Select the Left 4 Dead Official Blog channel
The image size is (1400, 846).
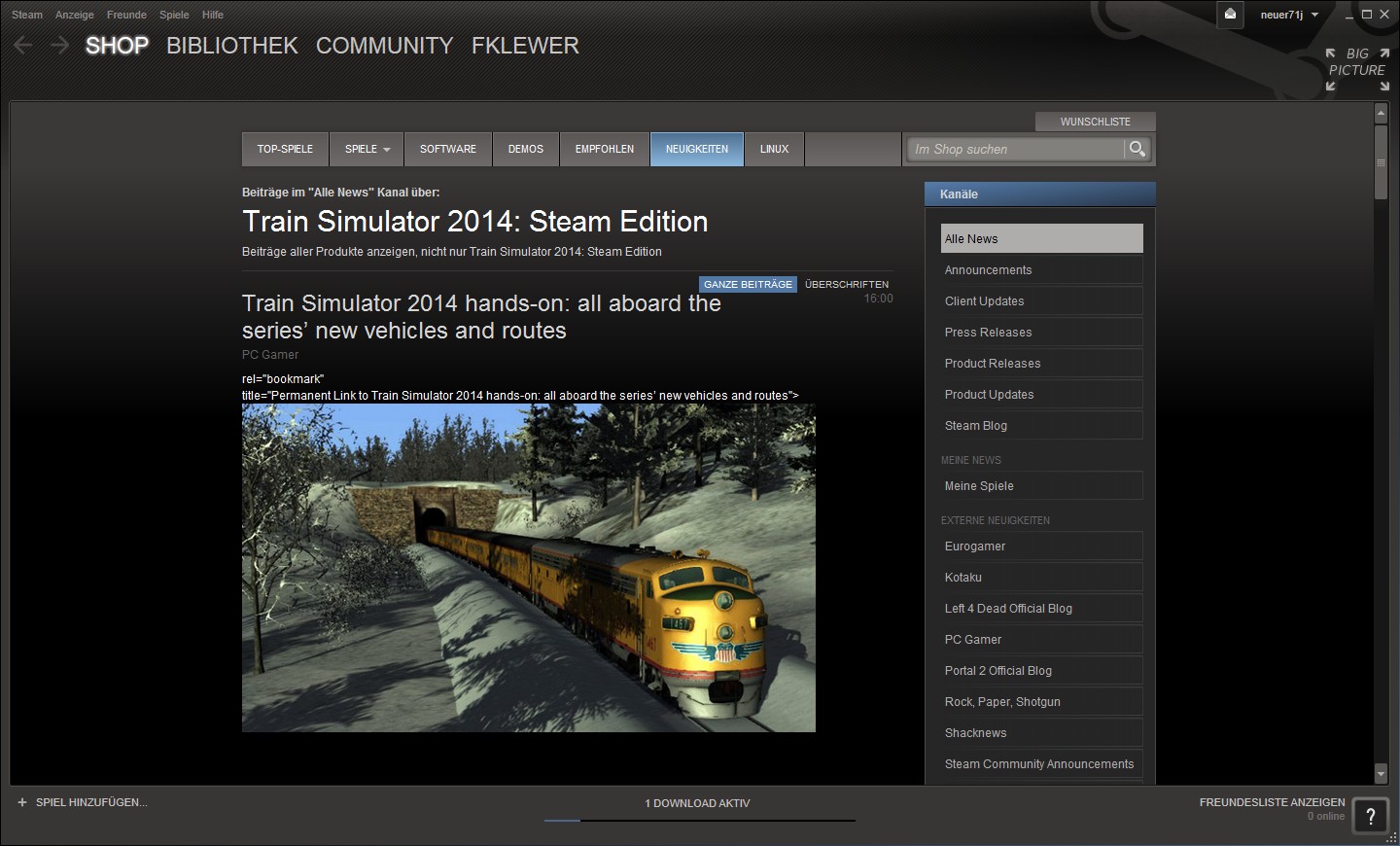(x=1042, y=609)
